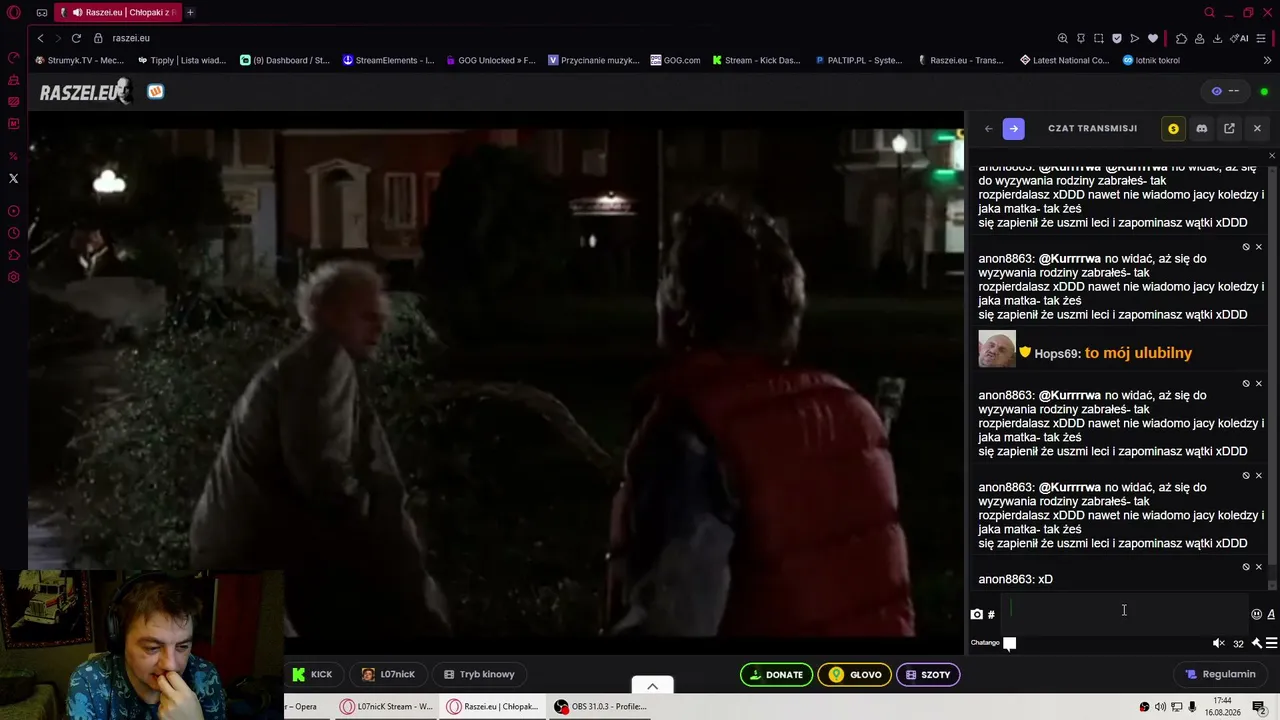Screen dimensions: 1280x720
Task: Click the send flow arrow icon
Action: 1135,38
